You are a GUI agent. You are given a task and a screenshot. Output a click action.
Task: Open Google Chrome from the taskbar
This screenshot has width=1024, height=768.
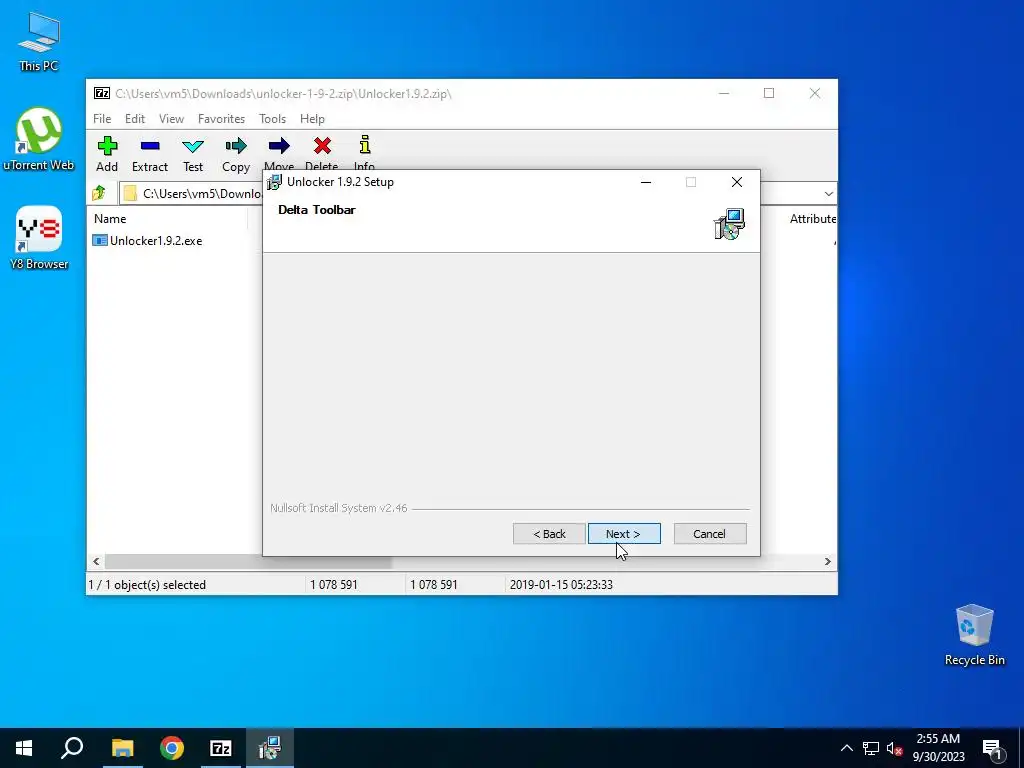pyautogui.click(x=172, y=748)
